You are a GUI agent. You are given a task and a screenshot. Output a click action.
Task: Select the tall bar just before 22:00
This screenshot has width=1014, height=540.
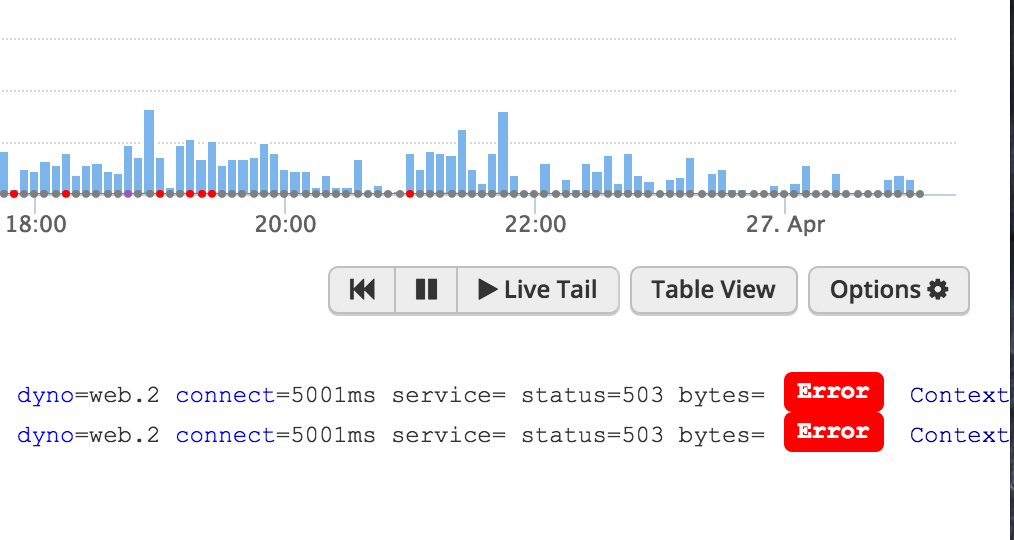[503, 150]
